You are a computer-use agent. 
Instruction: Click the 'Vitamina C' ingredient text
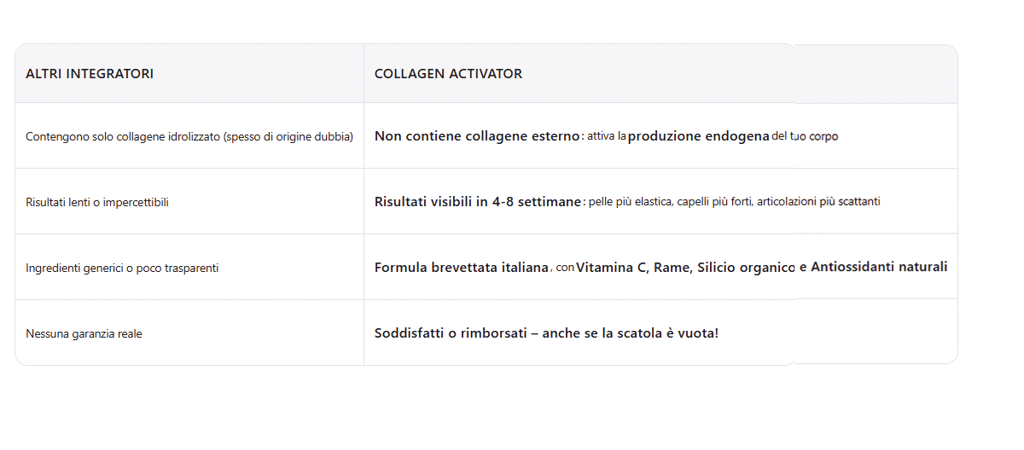click(x=612, y=268)
